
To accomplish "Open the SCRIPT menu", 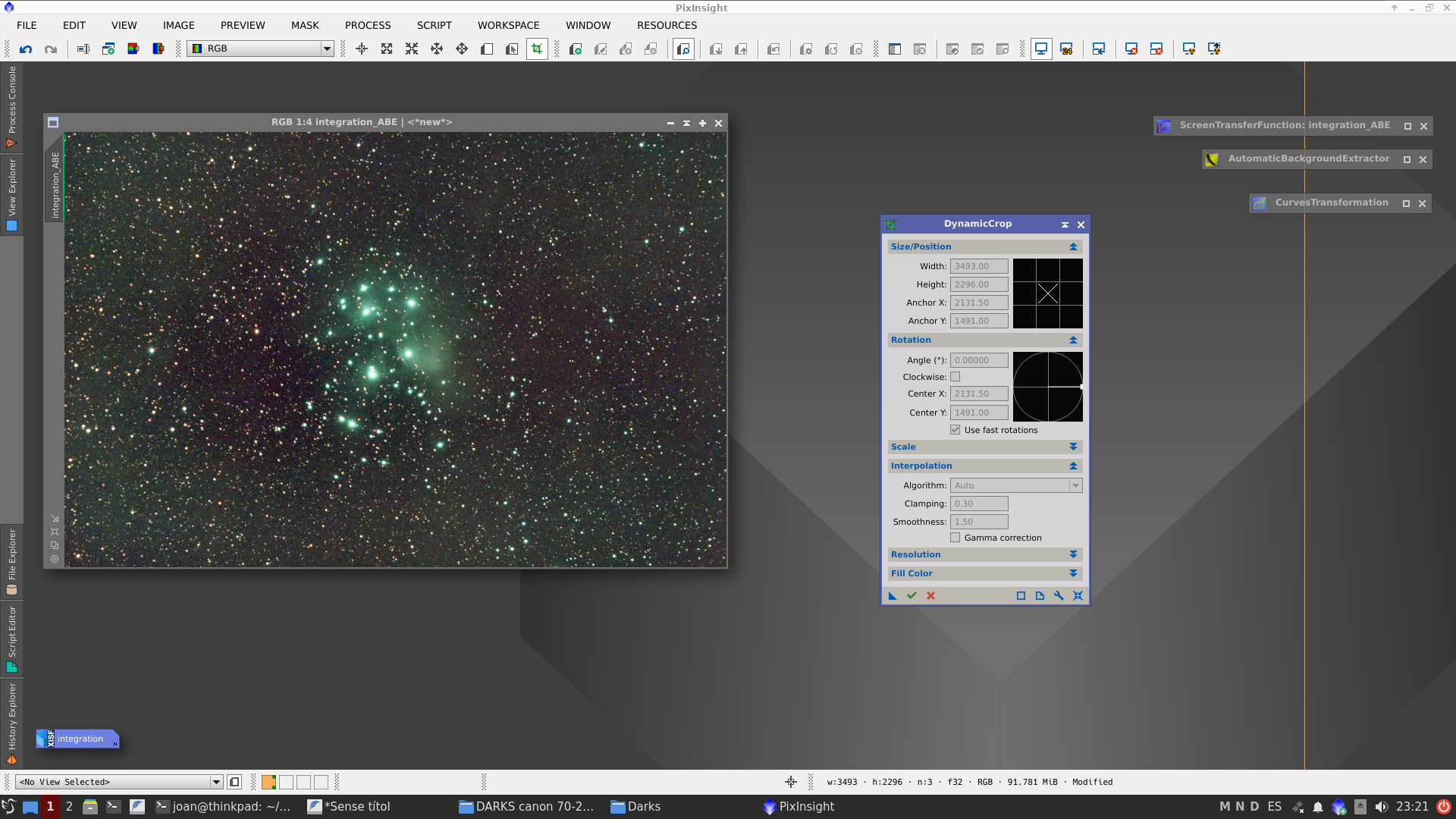I will tap(434, 25).
